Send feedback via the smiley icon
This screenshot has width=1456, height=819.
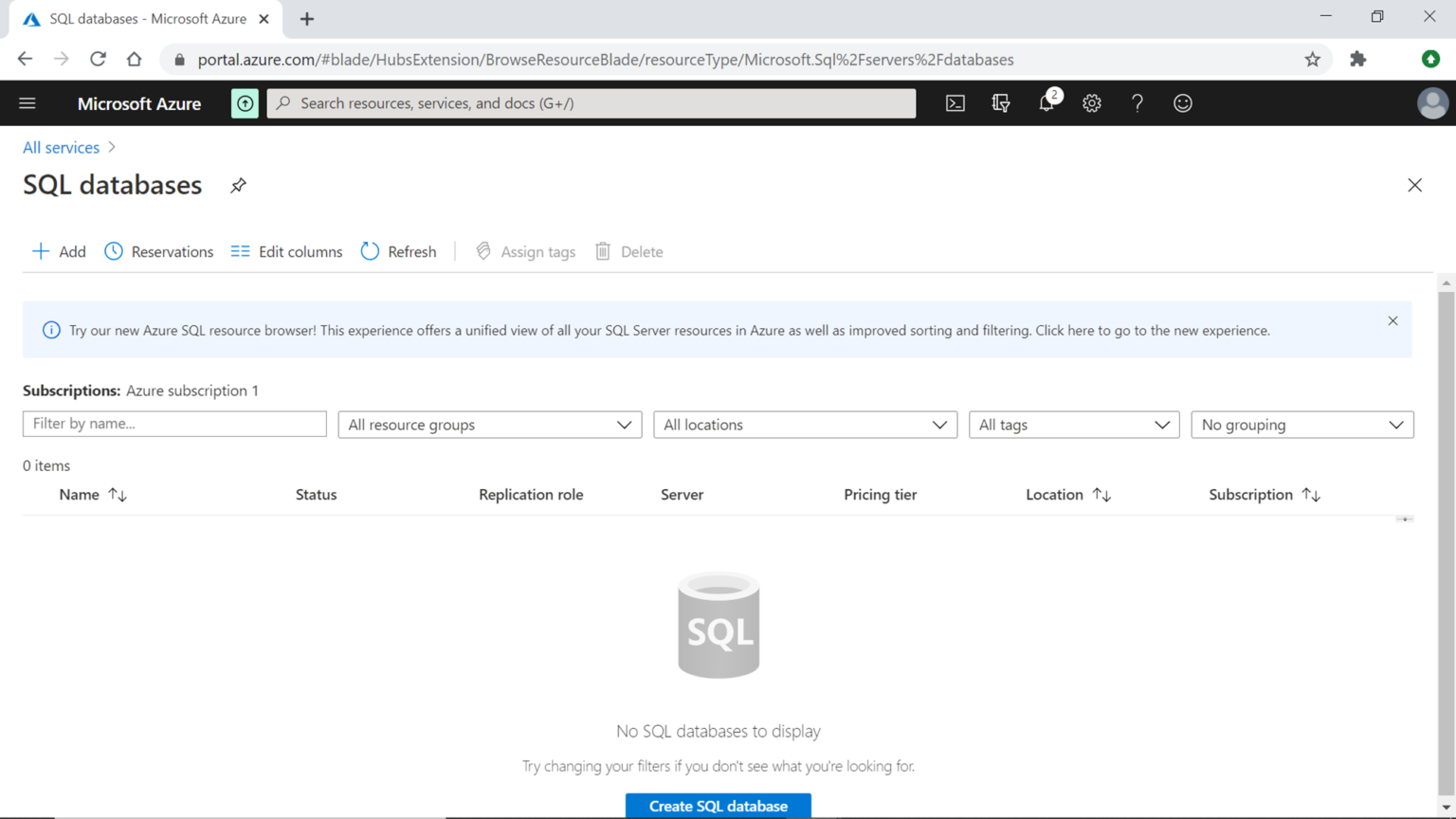point(1182,103)
